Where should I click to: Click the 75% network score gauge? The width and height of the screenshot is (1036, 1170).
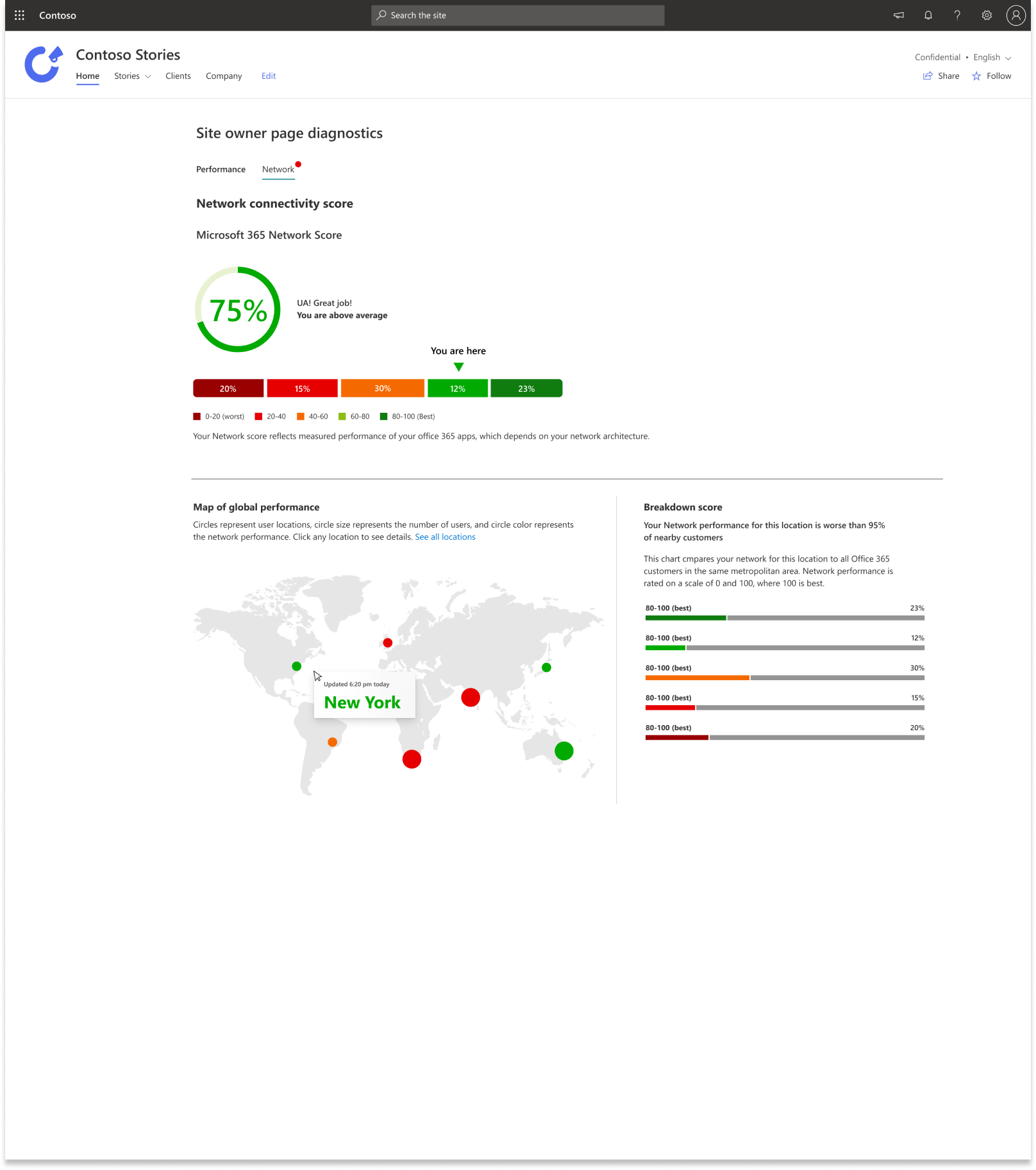[238, 310]
